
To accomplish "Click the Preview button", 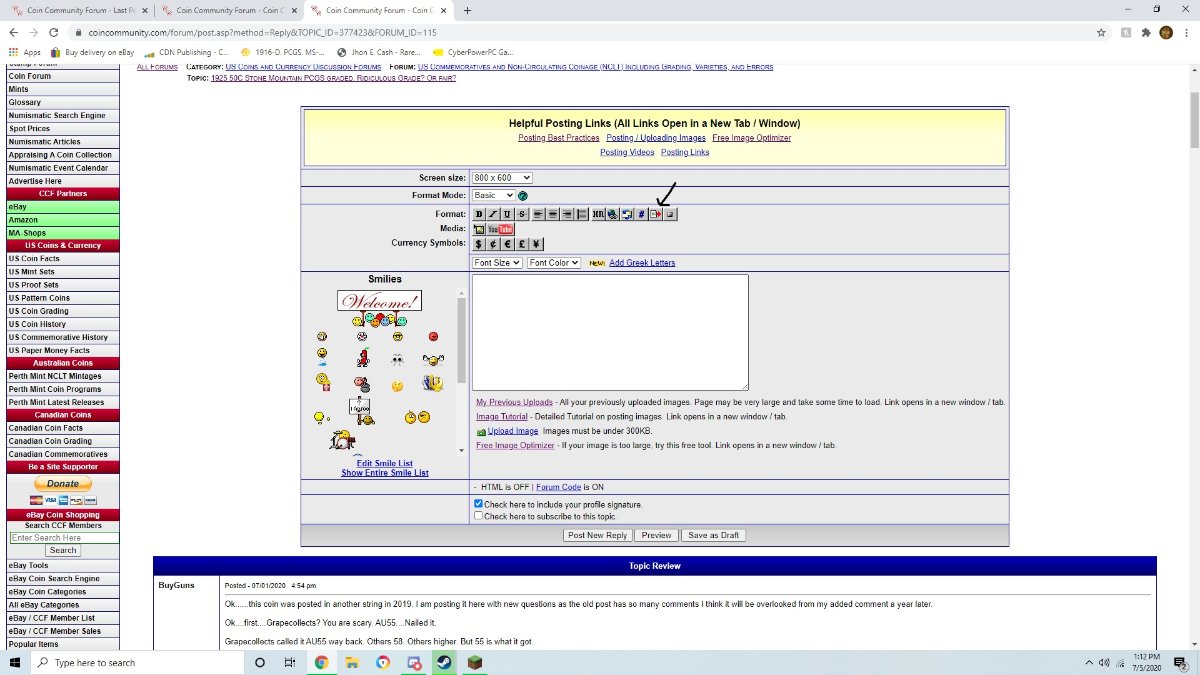I will [x=656, y=535].
